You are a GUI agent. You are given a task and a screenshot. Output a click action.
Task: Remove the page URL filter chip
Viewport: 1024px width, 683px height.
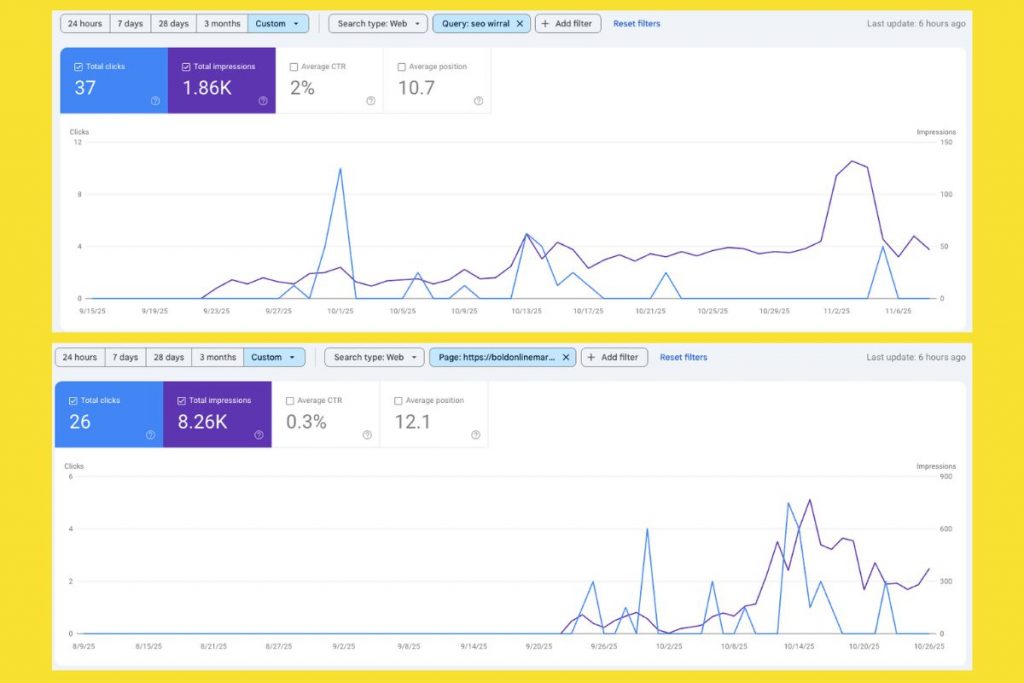[566, 357]
